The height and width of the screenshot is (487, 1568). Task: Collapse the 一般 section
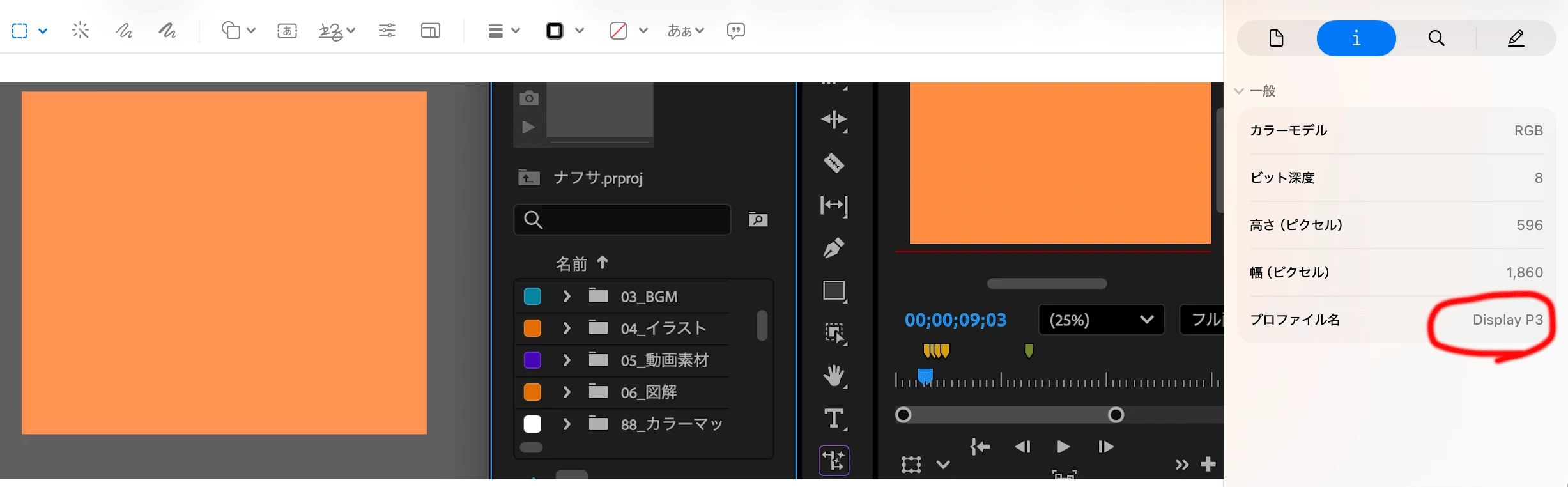(1239, 91)
